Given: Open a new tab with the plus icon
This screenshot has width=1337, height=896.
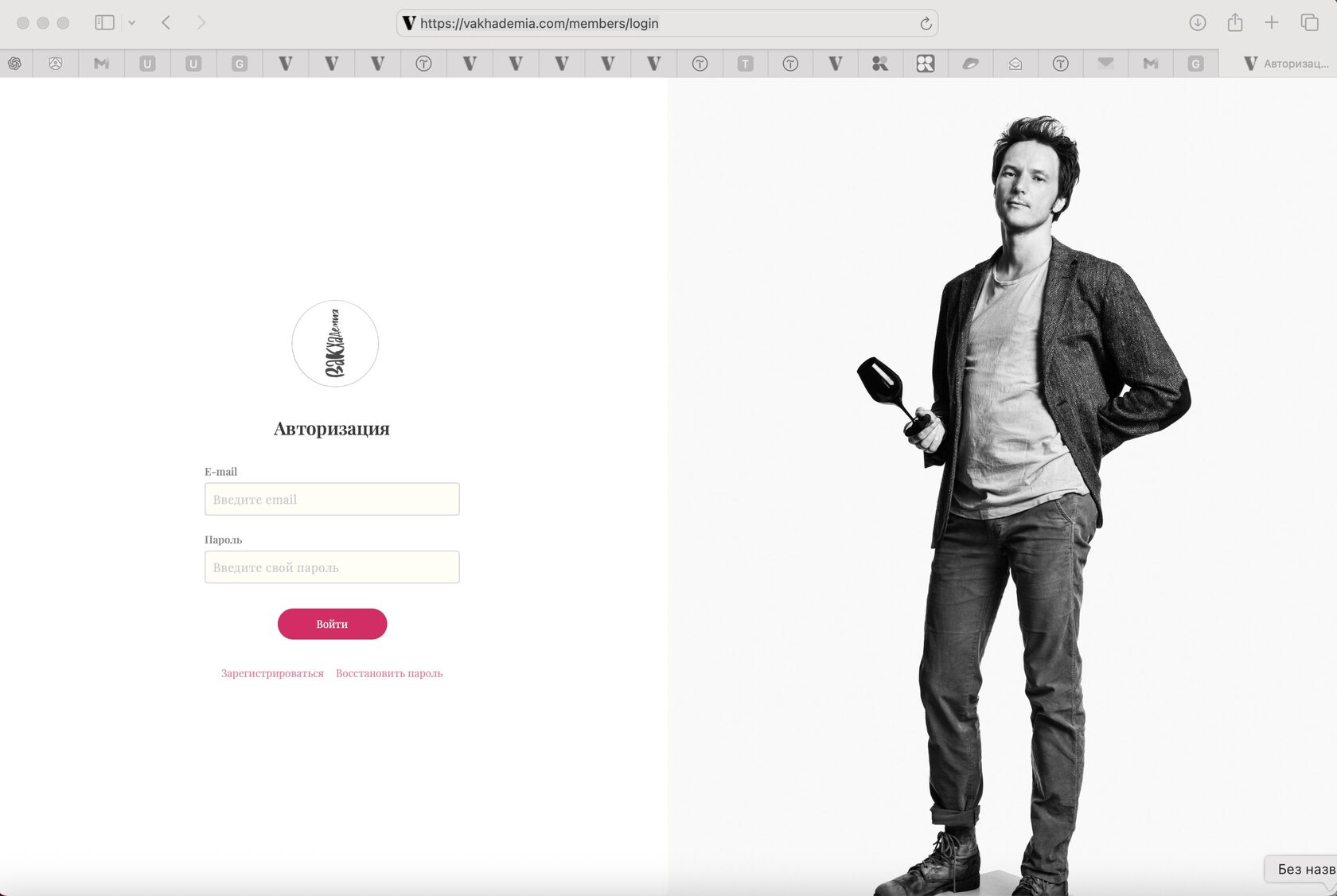Looking at the screenshot, I should (1272, 23).
